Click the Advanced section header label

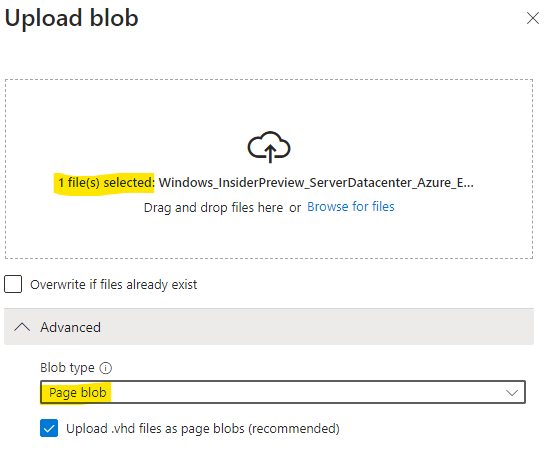[x=71, y=327]
